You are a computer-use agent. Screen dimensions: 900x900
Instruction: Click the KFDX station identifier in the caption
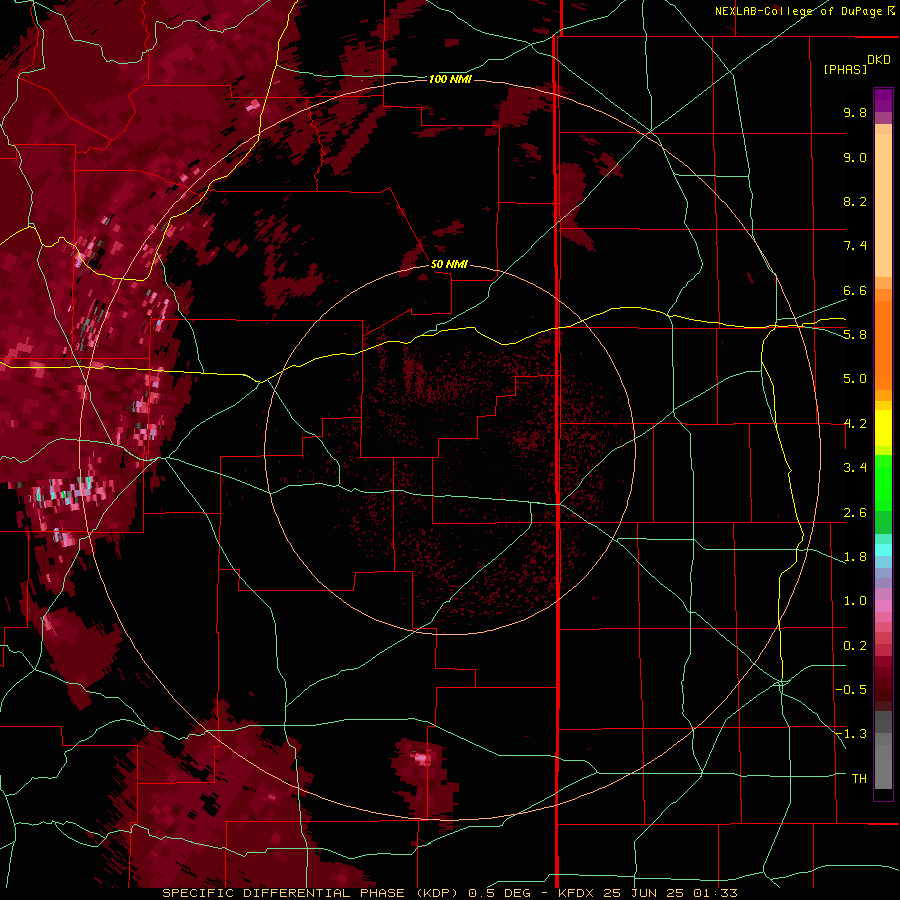pos(576,893)
